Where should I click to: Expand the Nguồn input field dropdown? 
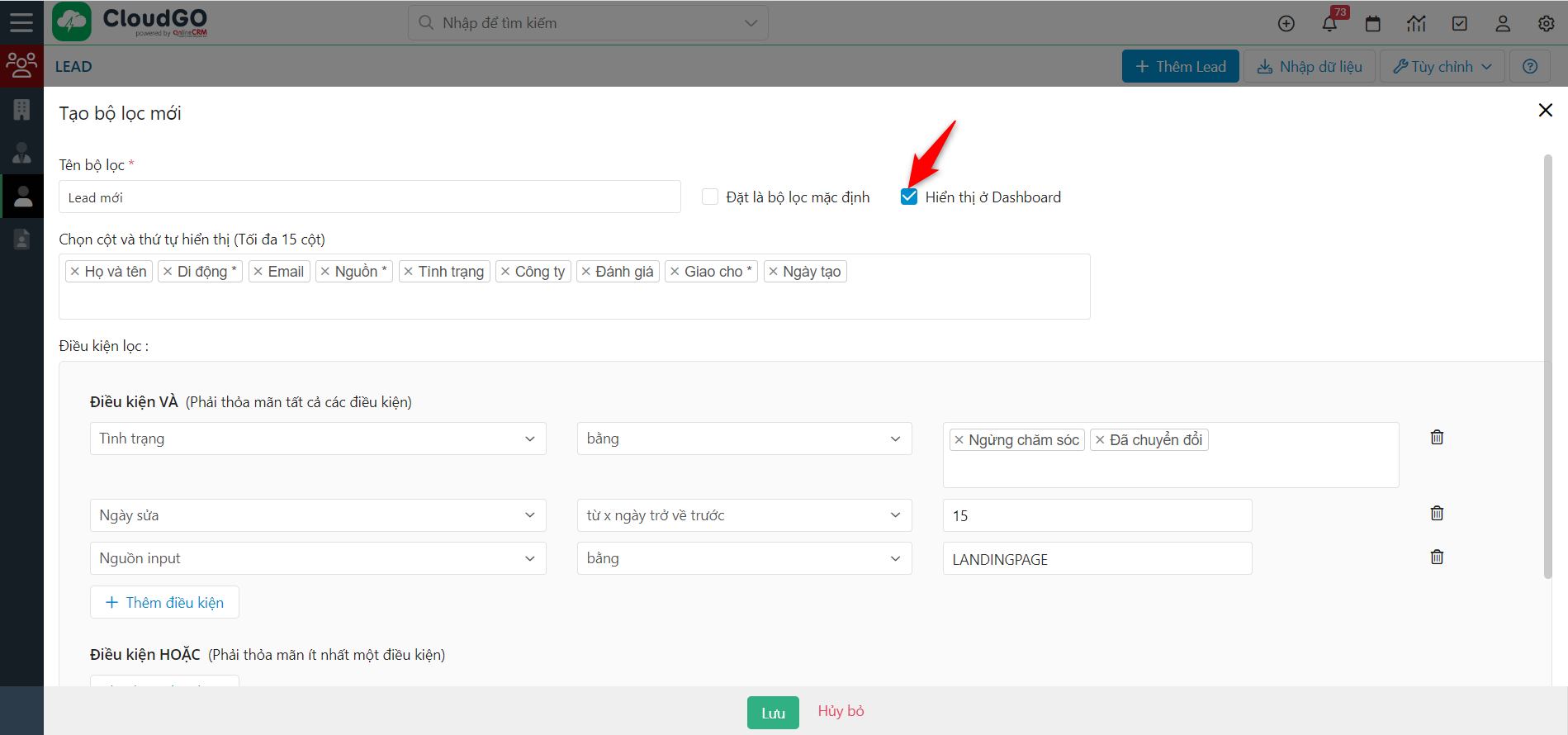click(318, 558)
